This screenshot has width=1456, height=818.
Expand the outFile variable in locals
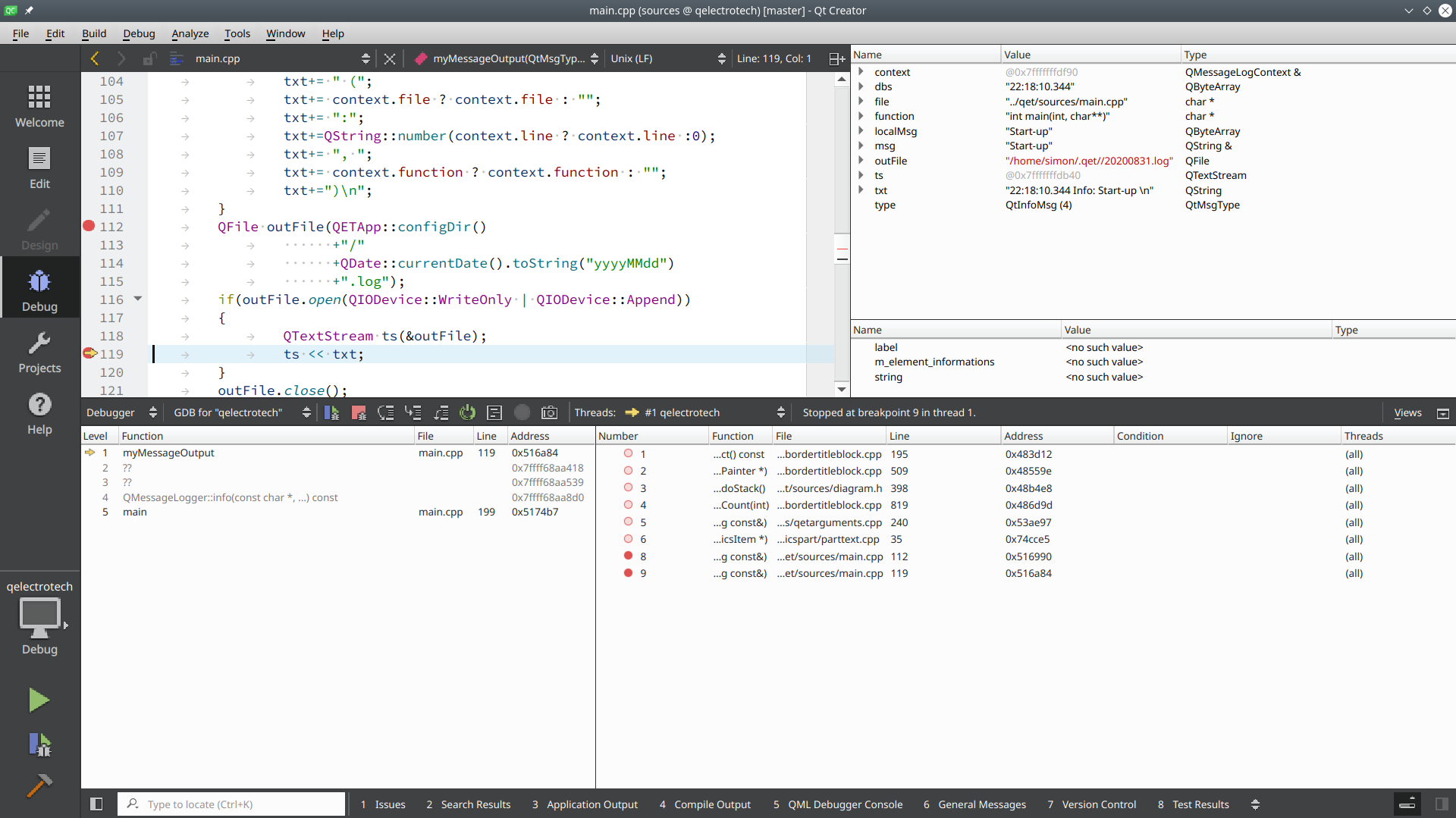pos(861,161)
